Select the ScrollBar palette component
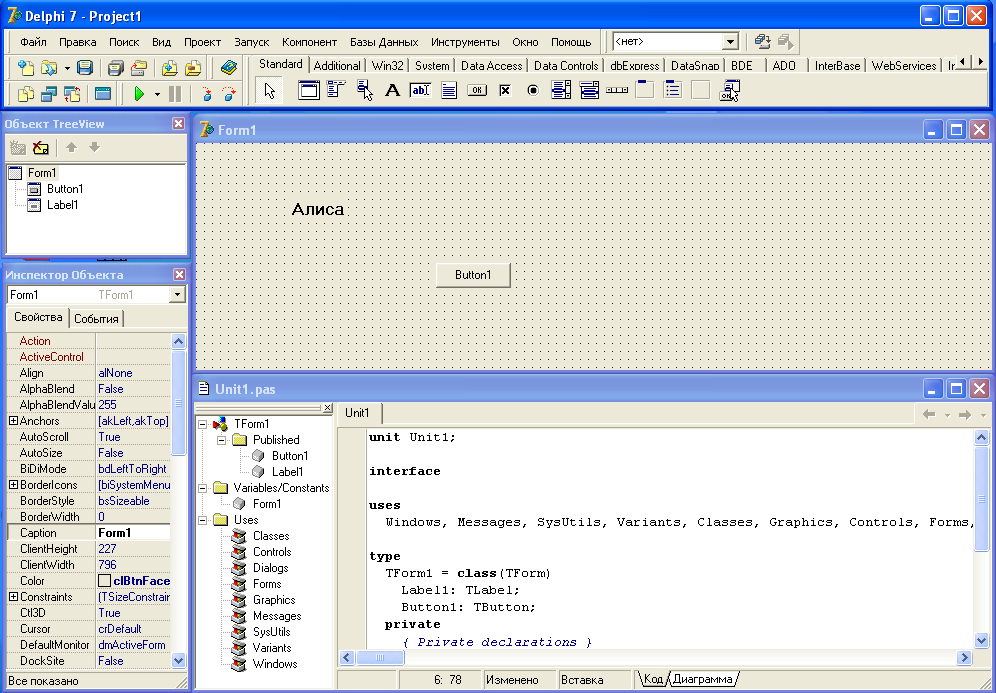Viewport: 996px width, 693px height. point(617,91)
